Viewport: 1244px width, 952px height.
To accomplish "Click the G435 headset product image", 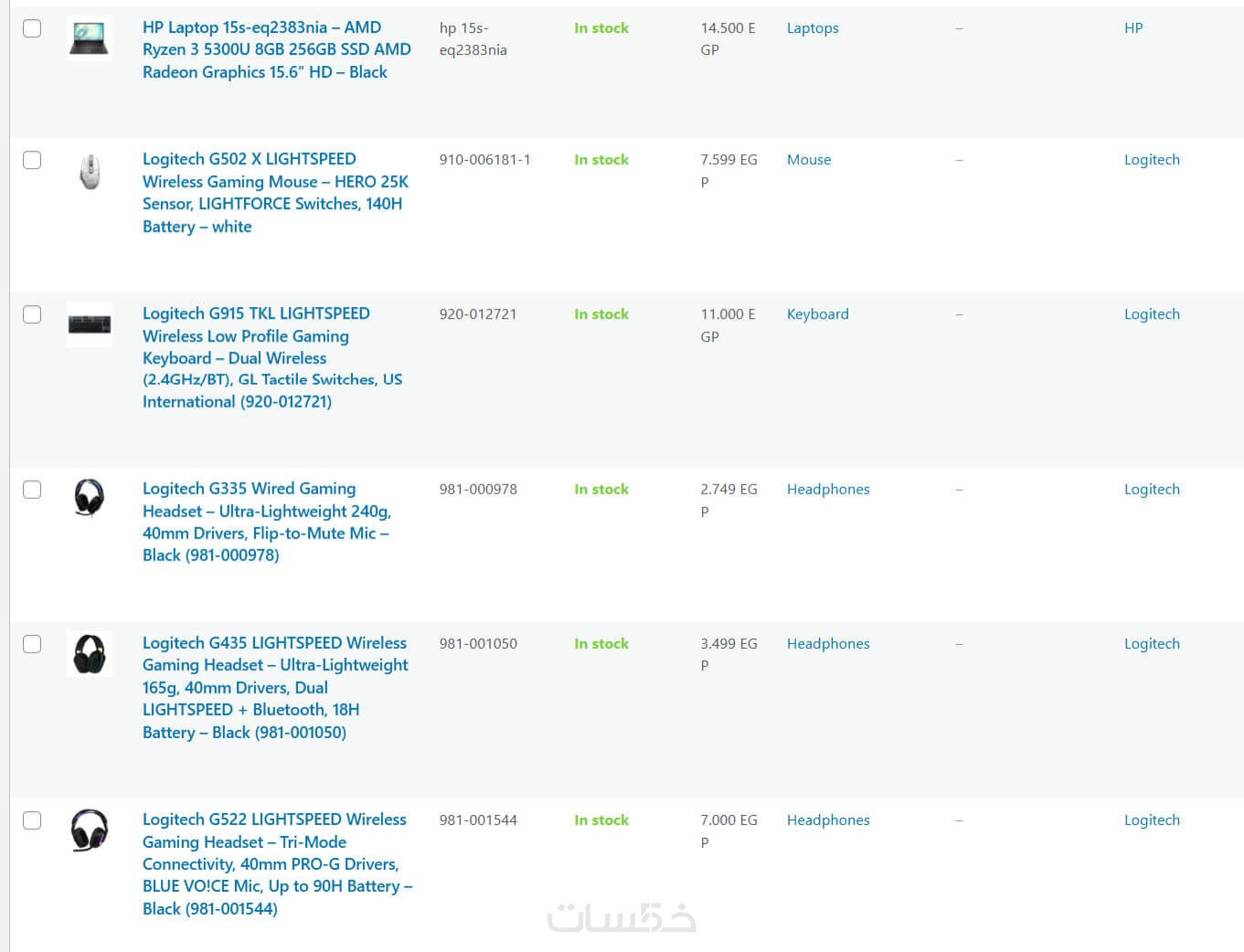I will pos(90,654).
